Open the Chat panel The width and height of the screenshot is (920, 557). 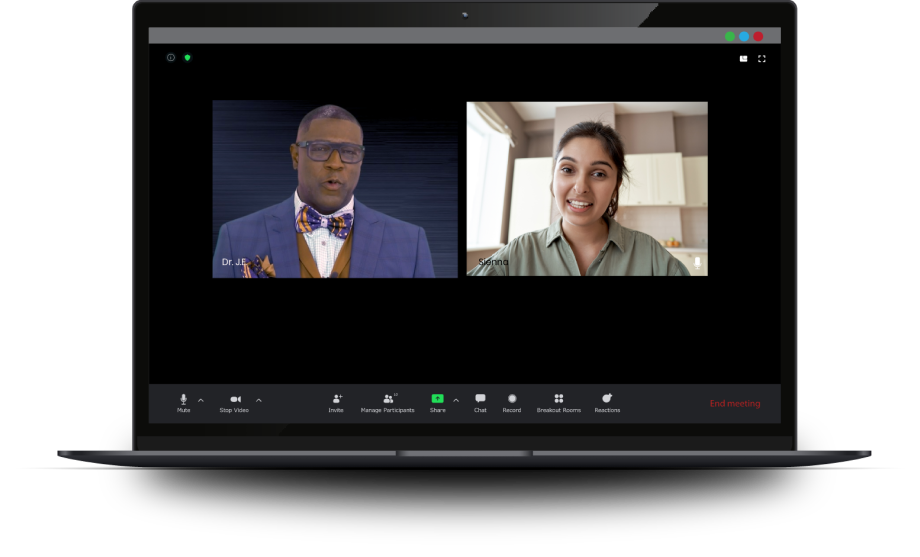point(480,403)
